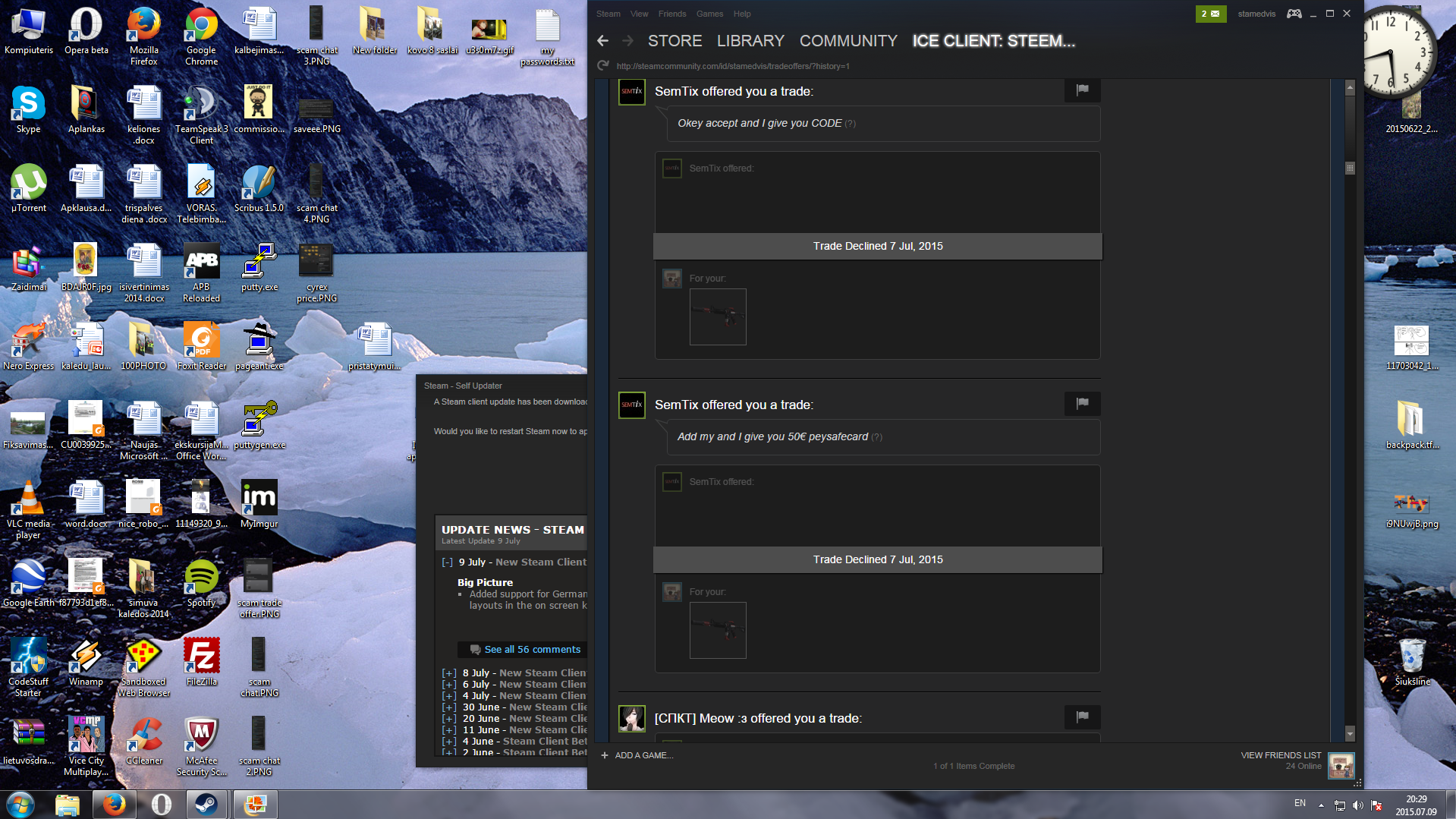The width and height of the screenshot is (1456, 819).
Task: Reload the page with the refresh icon
Action: point(603,66)
